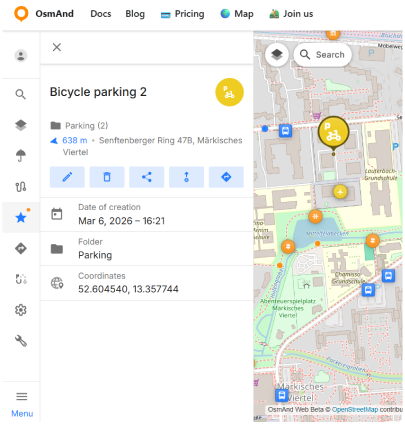Open the Configure map layers sidebar icon
The height and width of the screenshot is (425, 405).
point(21,125)
